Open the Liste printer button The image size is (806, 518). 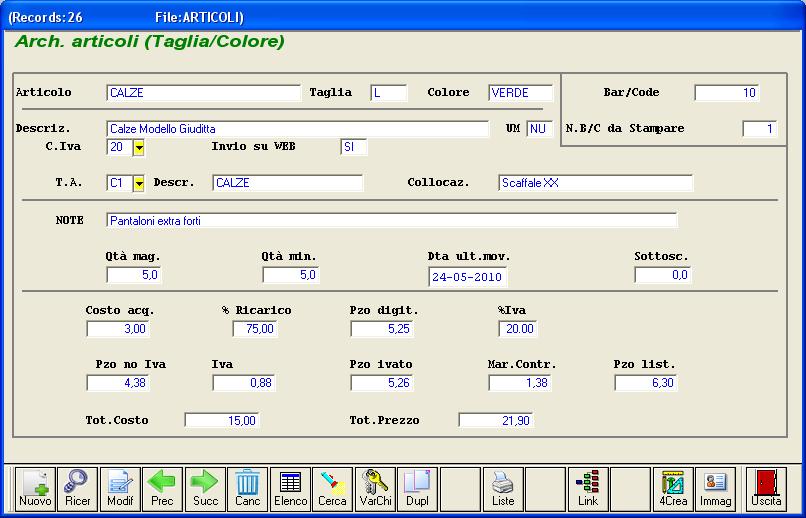[503, 489]
